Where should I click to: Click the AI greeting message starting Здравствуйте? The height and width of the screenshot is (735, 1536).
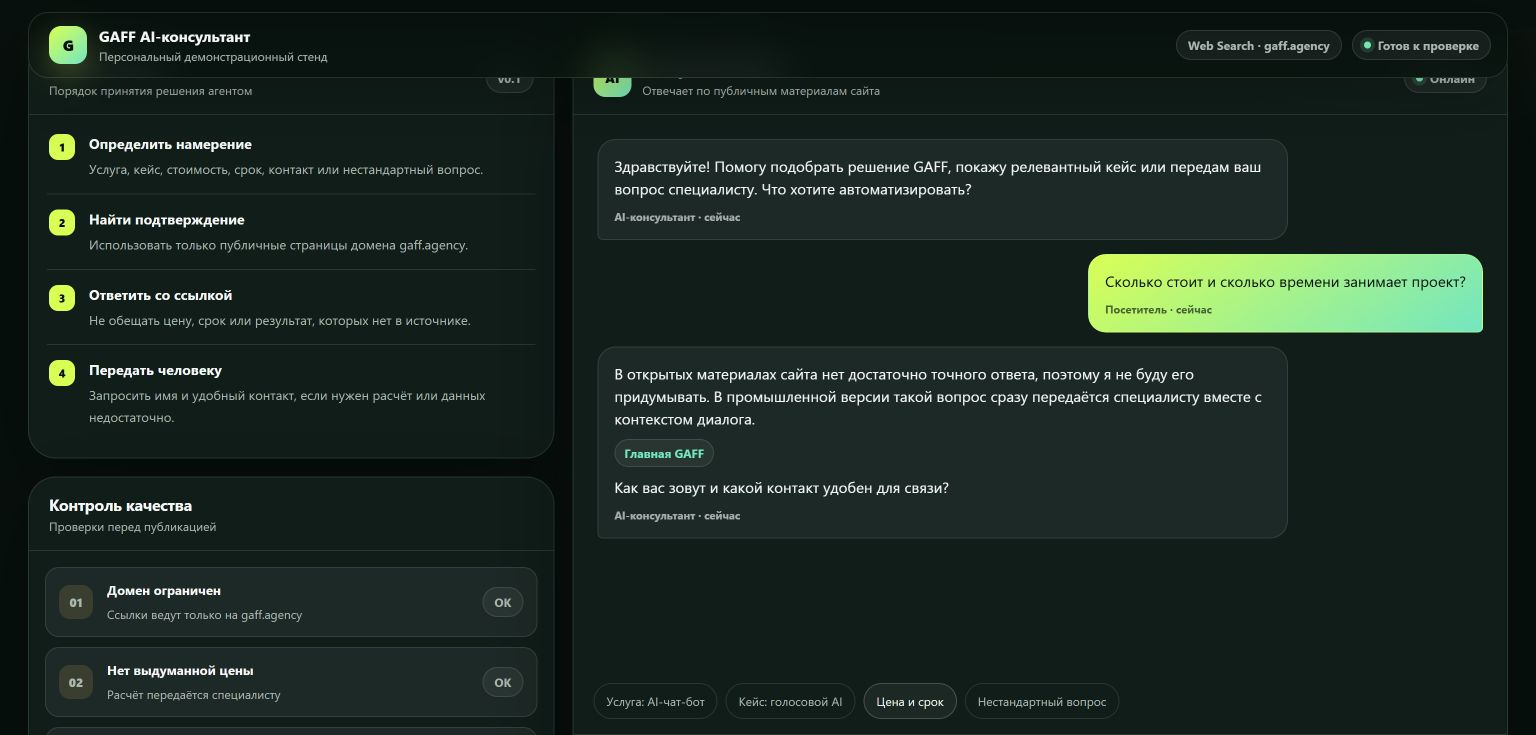click(x=942, y=189)
